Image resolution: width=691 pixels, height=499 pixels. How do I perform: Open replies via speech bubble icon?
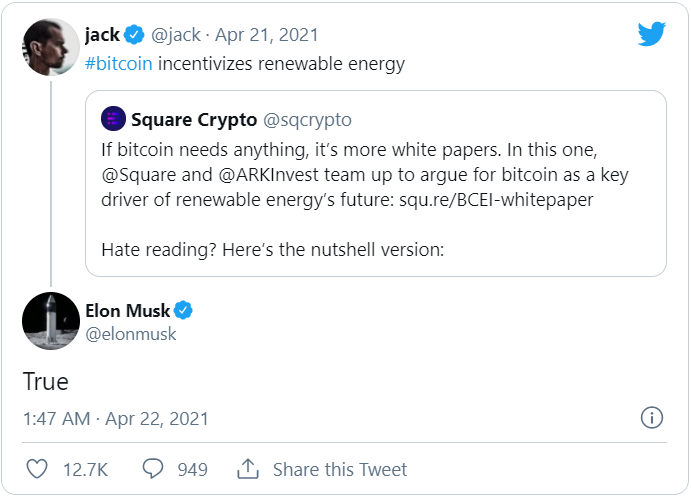(153, 469)
